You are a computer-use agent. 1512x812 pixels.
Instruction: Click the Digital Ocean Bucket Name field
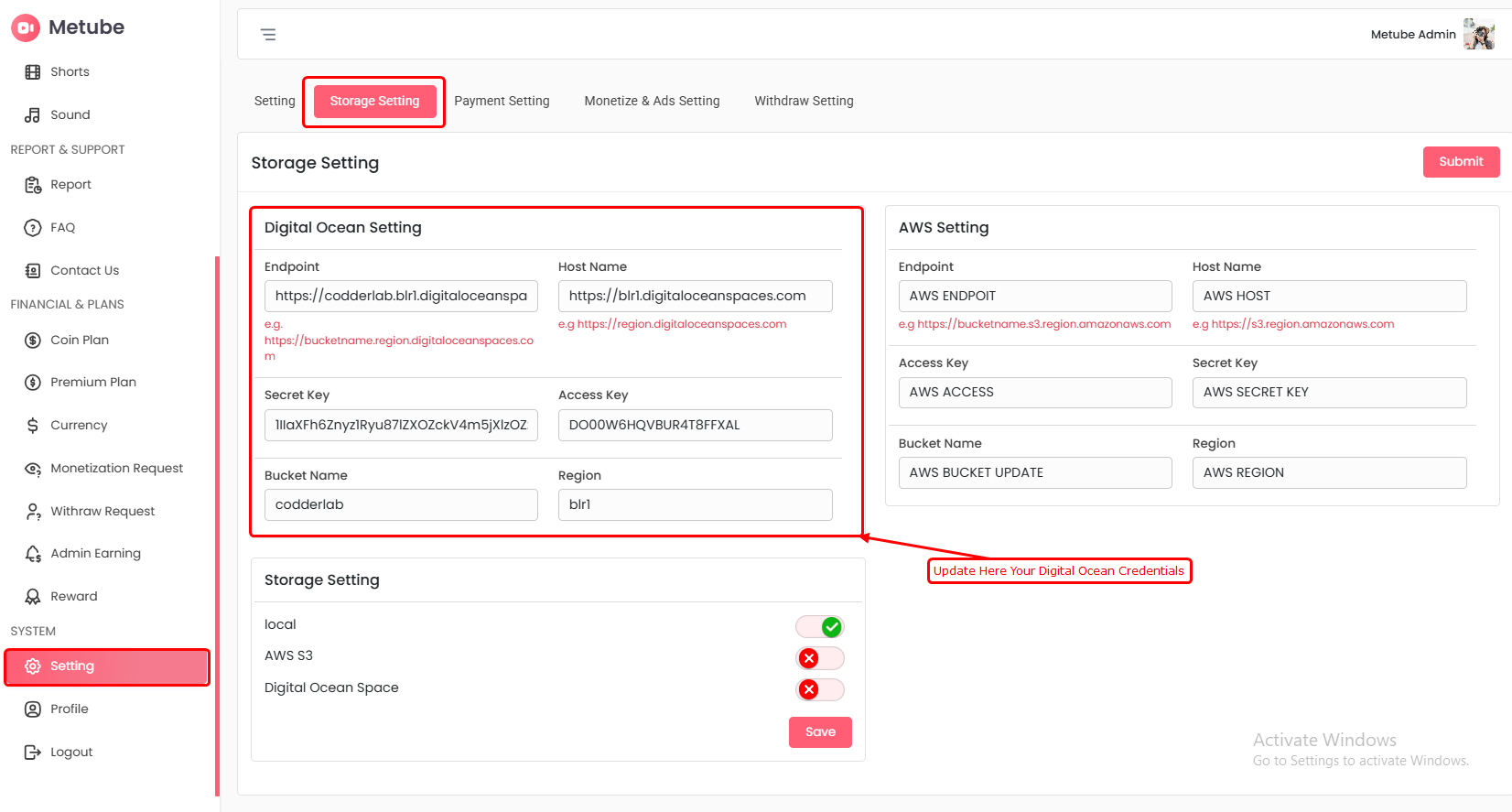pos(401,505)
